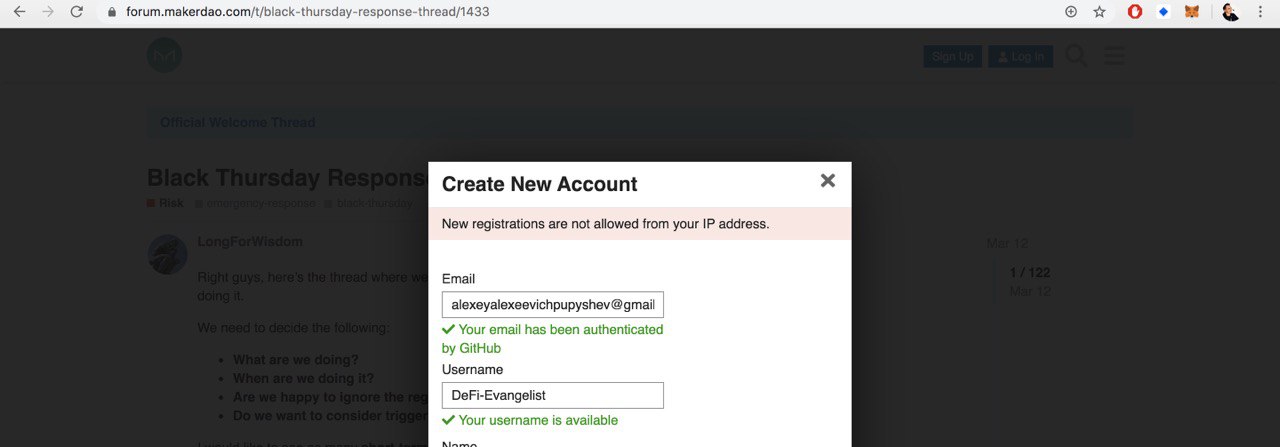This screenshot has width=1280, height=447.
Task: Open the Chrome profile avatar
Action: (1230, 12)
